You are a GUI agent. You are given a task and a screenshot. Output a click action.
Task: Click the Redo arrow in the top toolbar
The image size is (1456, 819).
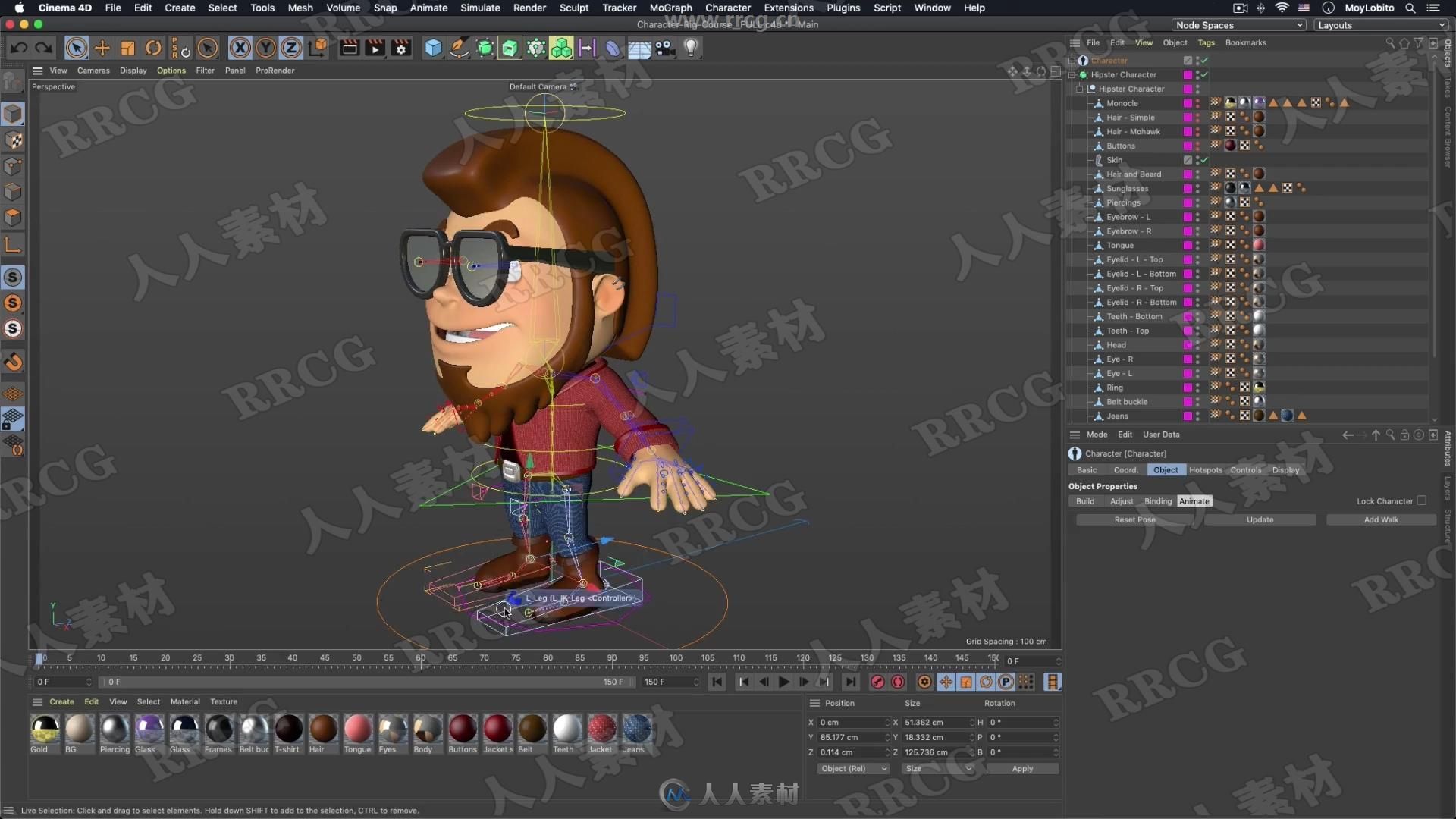coord(44,48)
